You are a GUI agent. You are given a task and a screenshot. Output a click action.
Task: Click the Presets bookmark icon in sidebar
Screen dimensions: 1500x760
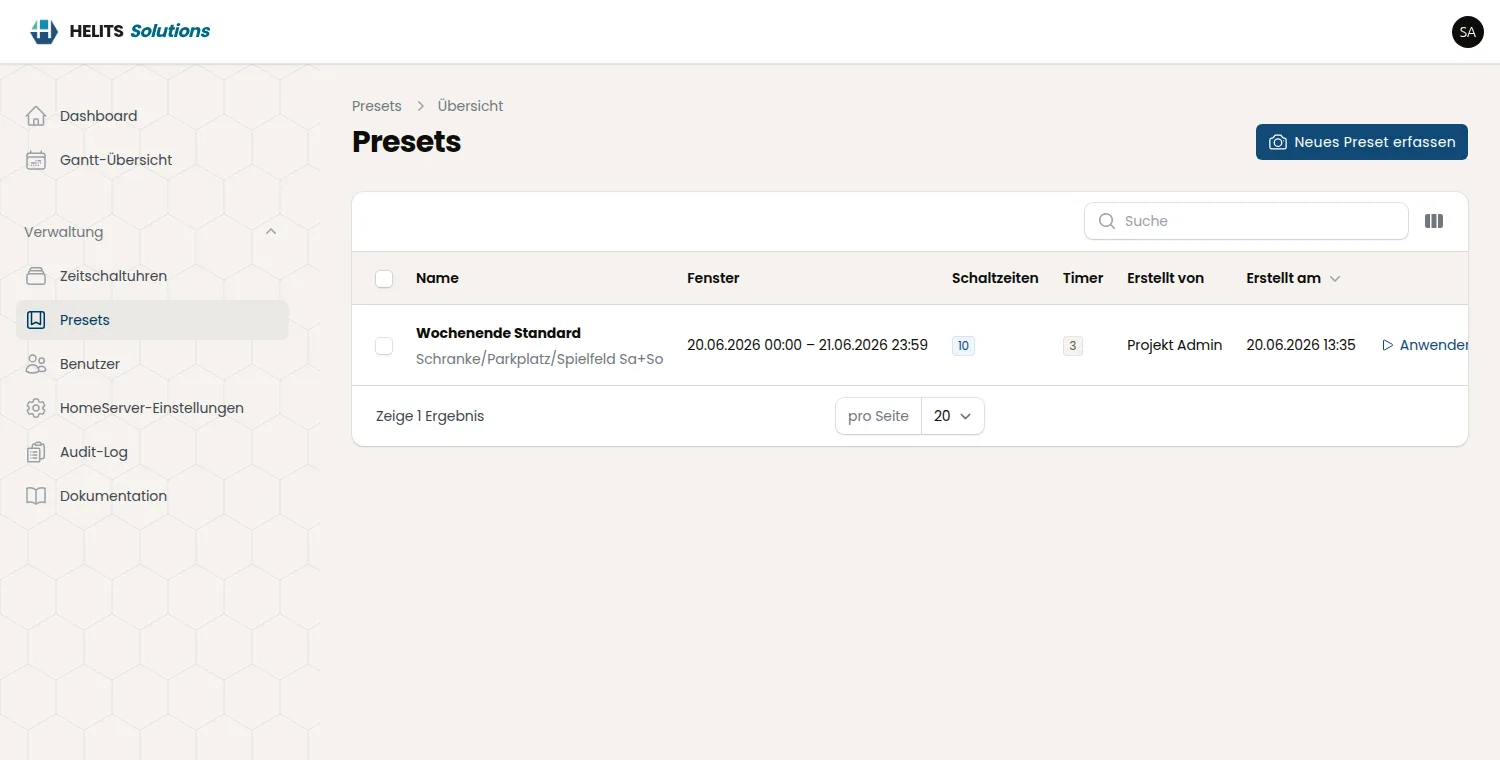tap(36, 320)
